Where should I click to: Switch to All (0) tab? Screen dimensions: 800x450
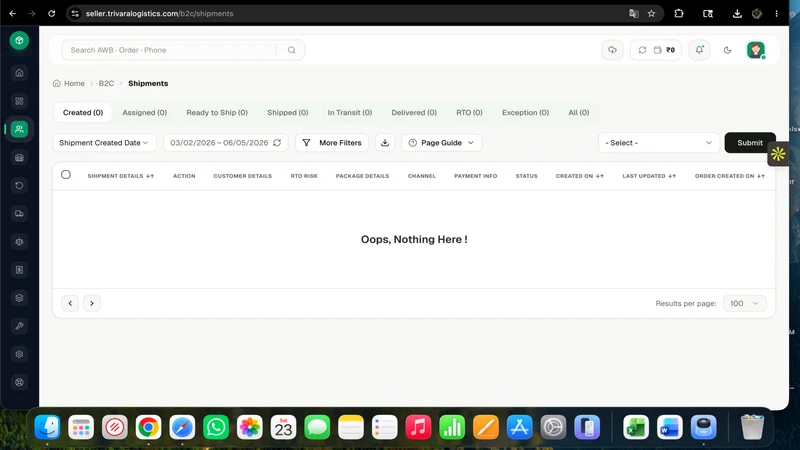pos(579,113)
